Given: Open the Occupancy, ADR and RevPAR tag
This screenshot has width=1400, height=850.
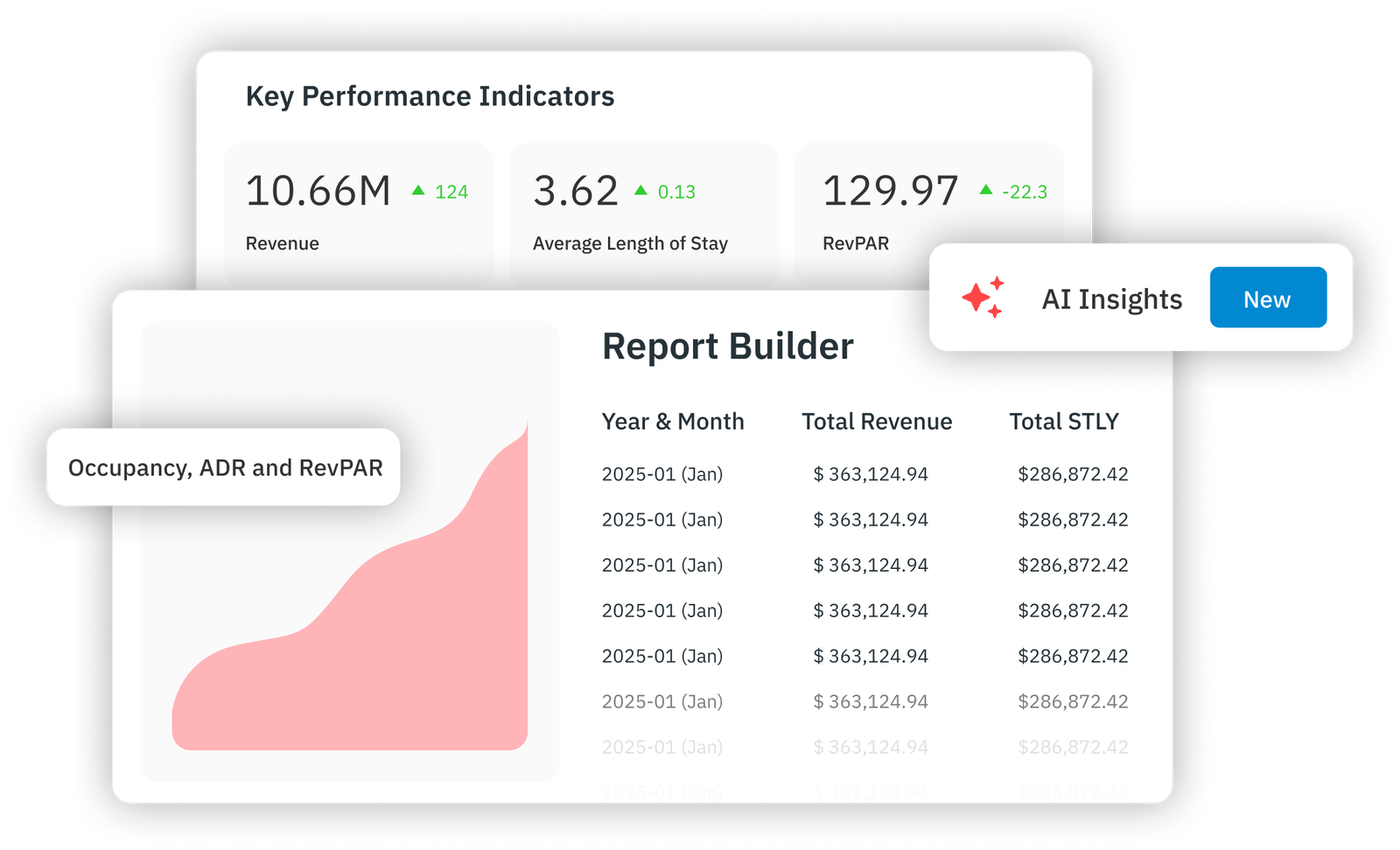Looking at the screenshot, I should pyautogui.click(x=224, y=467).
